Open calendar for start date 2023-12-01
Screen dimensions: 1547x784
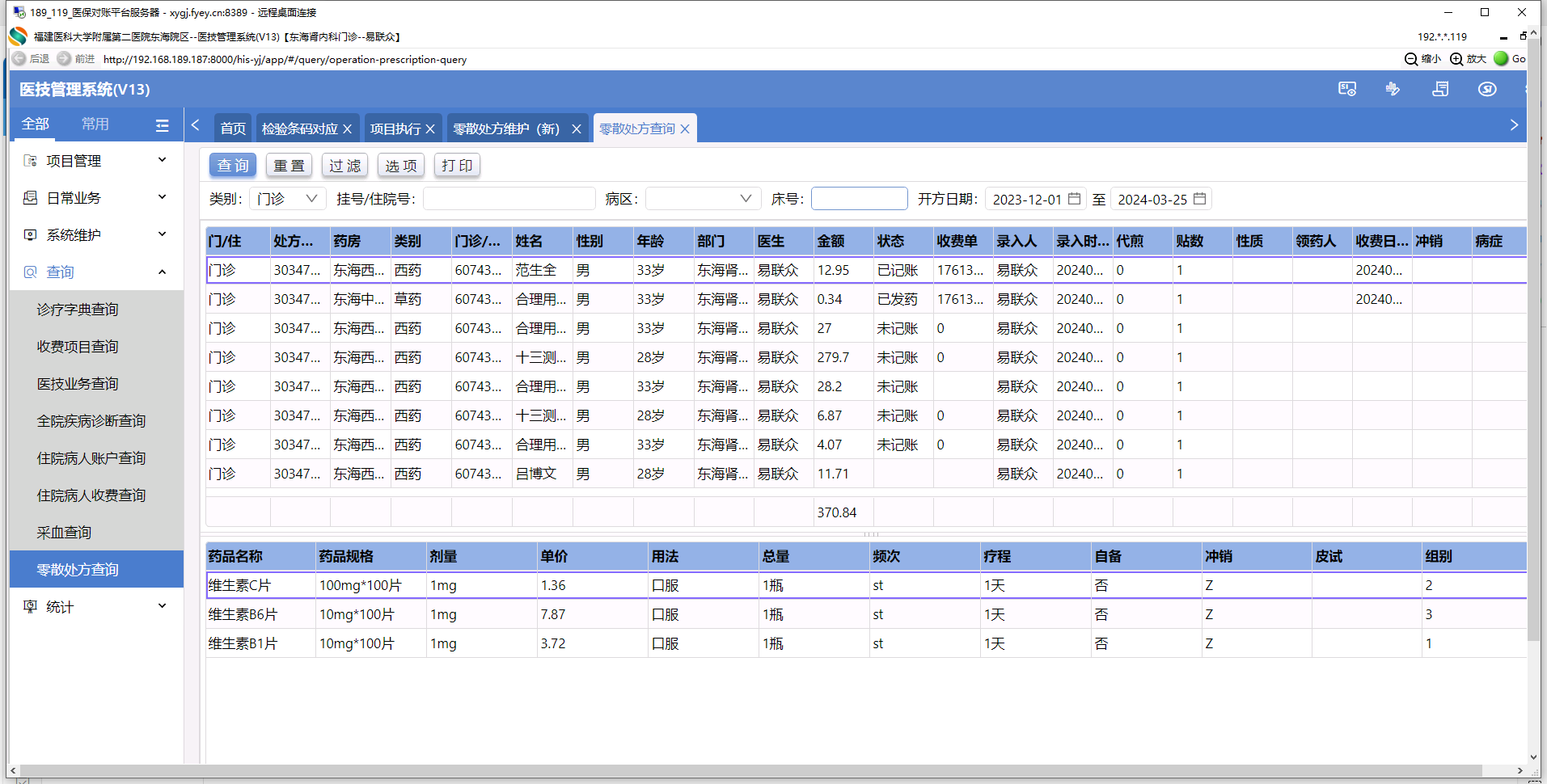(x=1074, y=199)
